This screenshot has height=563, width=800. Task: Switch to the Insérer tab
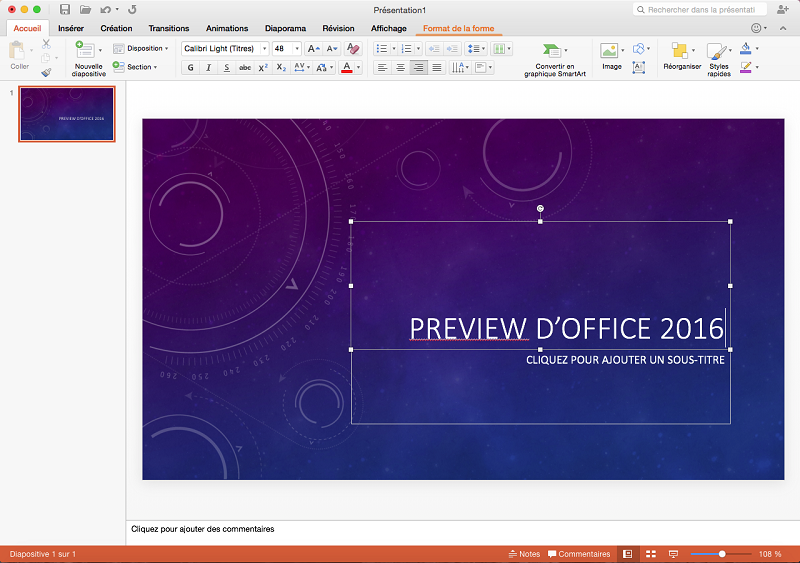(71, 28)
